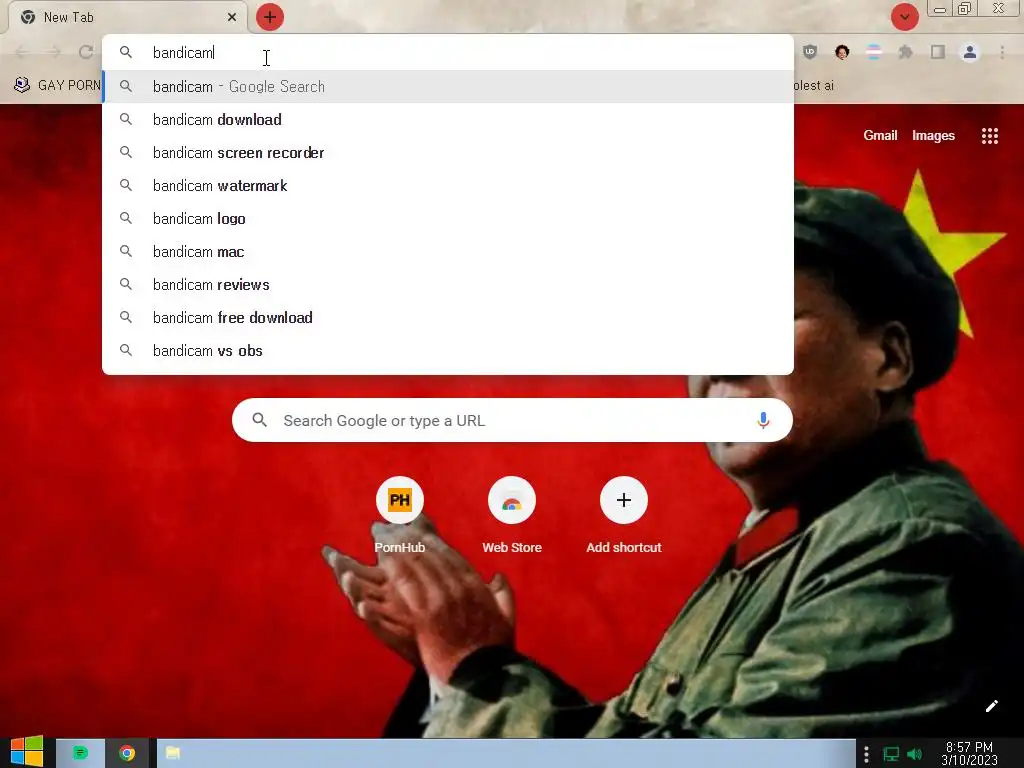Open the Extensions puzzle-piece menu
The width and height of the screenshot is (1024, 768).
pyautogui.click(x=906, y=52)
